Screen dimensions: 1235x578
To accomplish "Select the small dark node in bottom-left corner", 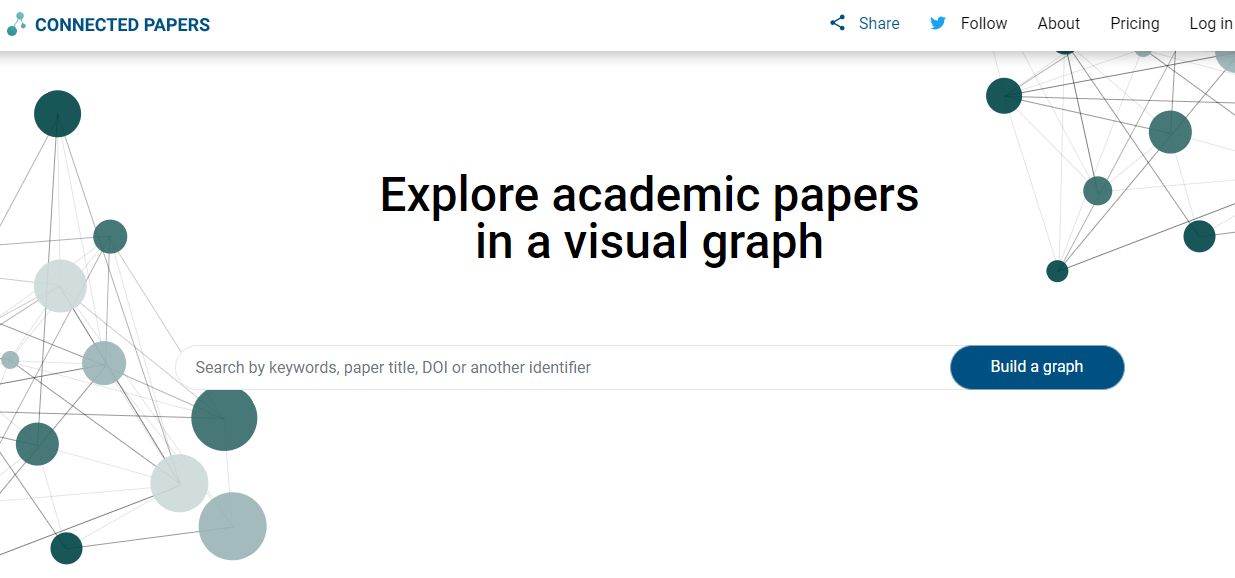I will click(x=65, y=548).
